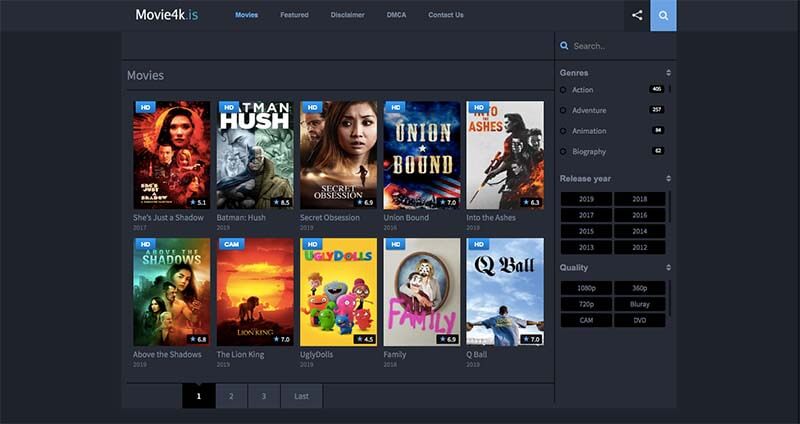
Task: Filter by release year 2013
Action: tap(586, 247)
